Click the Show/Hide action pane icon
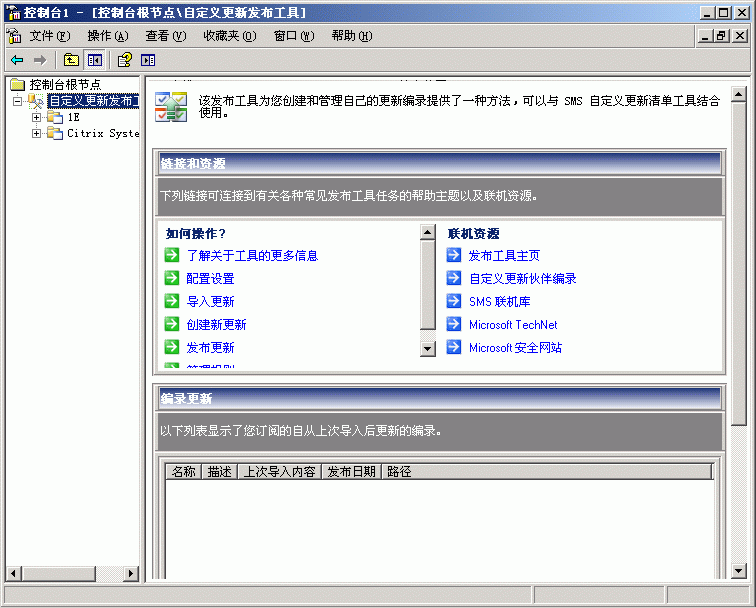The image size is (756, 608). coord(148,60)
